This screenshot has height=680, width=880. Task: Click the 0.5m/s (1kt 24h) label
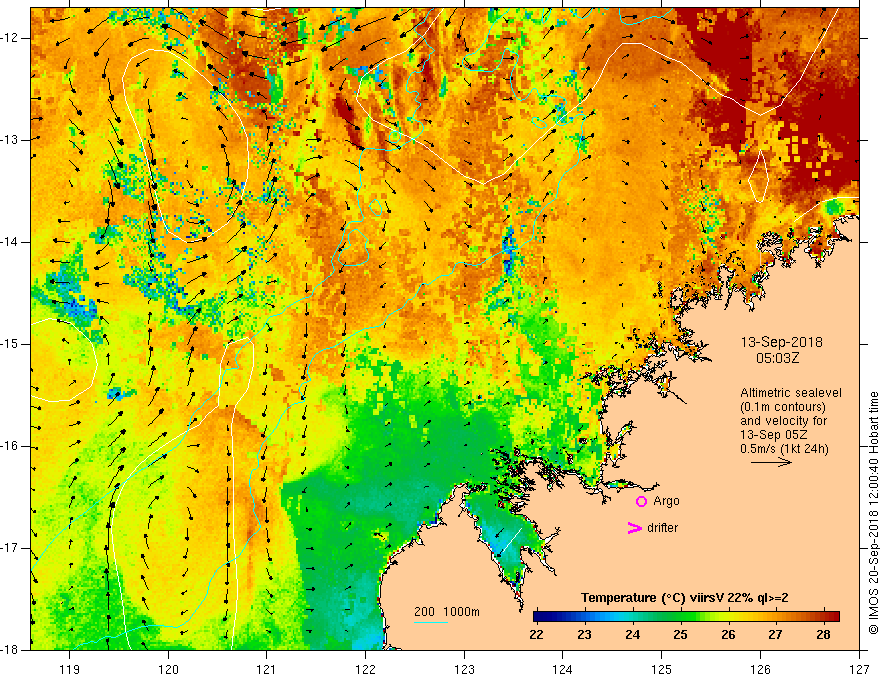pos(784,448)
